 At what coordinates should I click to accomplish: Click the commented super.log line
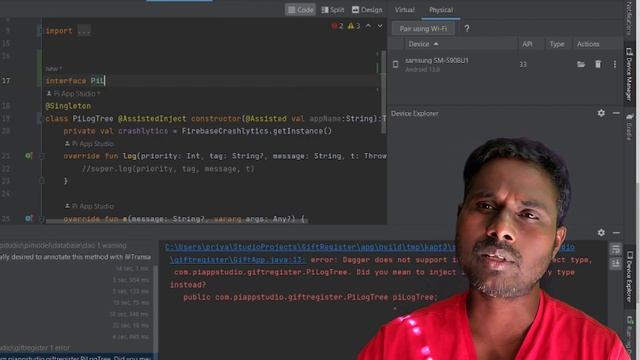[168, 169]
